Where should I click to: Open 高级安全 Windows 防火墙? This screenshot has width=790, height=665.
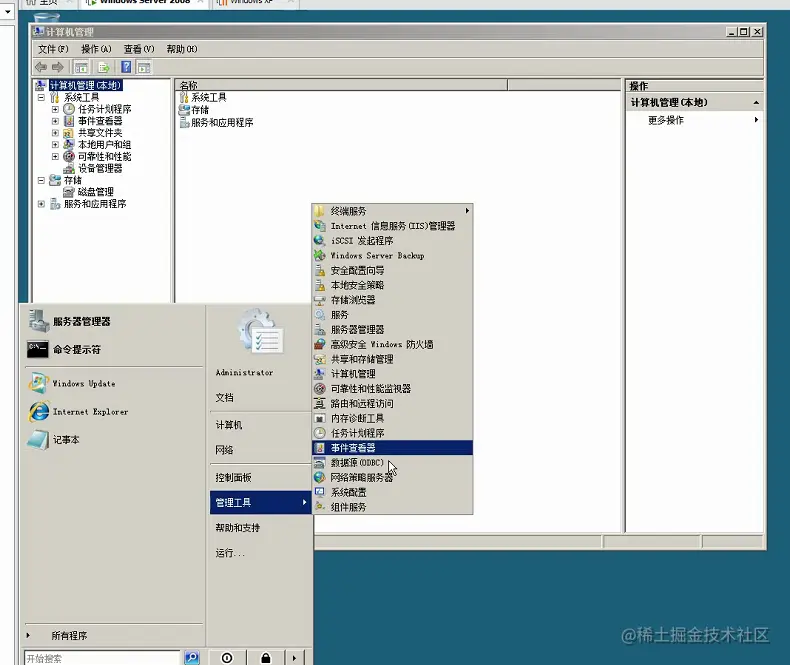(392, 345)
